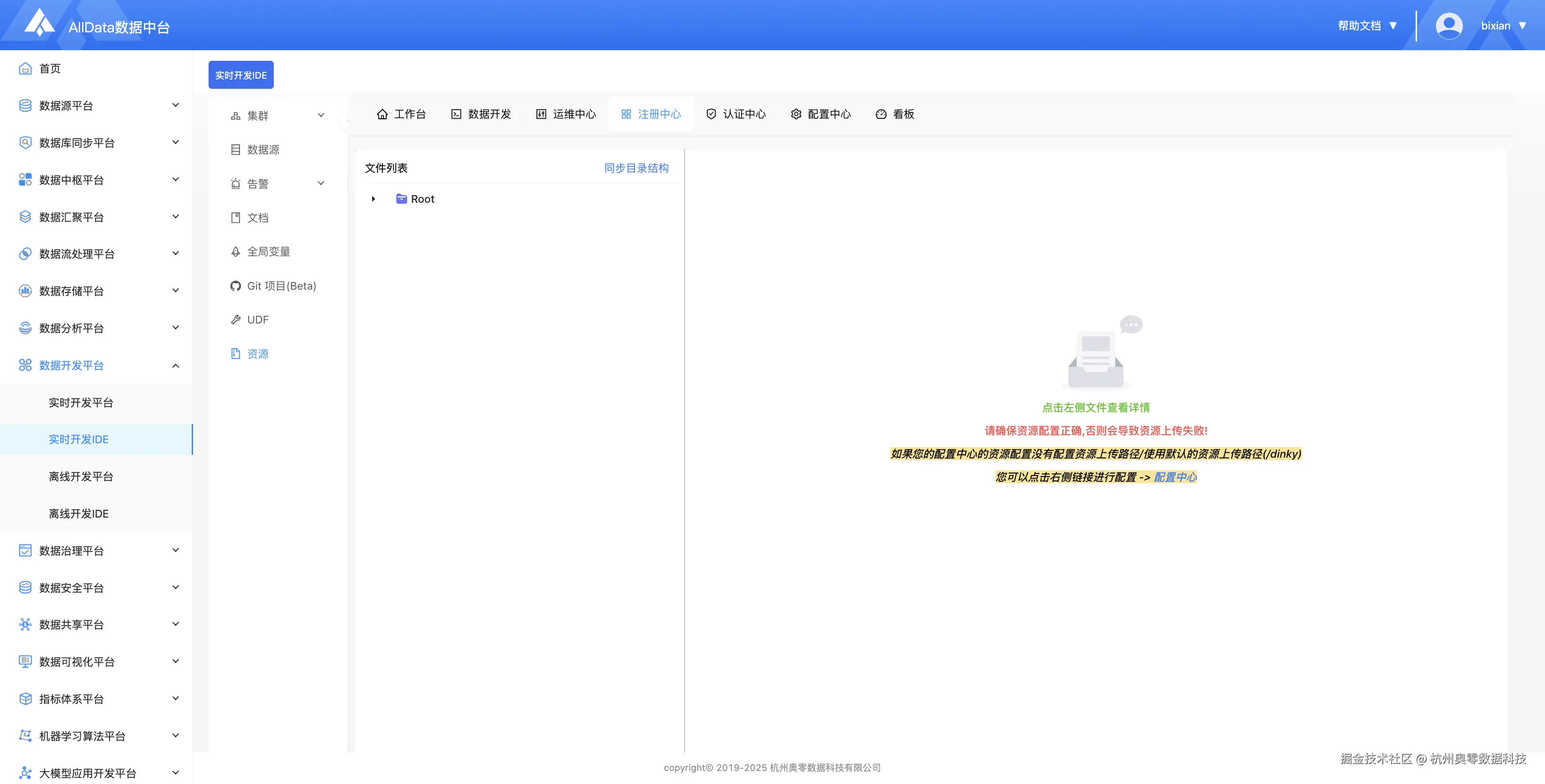The image size is (1545, 784).
Task: Click the 全局变量 rocket icon
Action: [x=235, y=252]
